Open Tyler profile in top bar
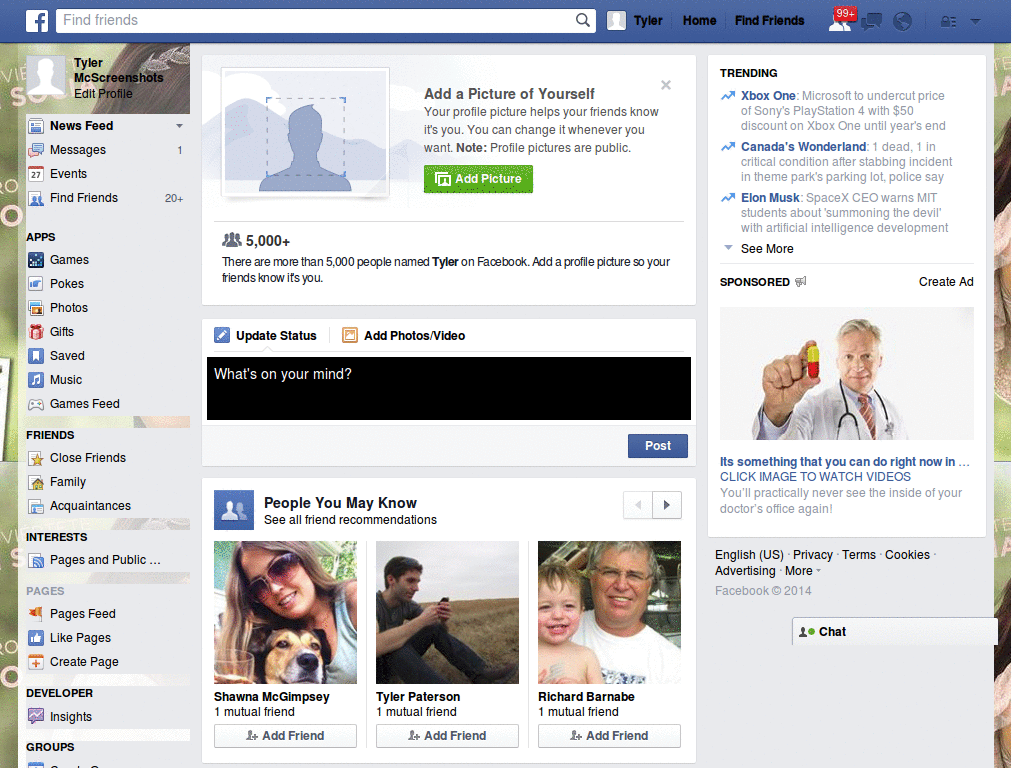 635,21
